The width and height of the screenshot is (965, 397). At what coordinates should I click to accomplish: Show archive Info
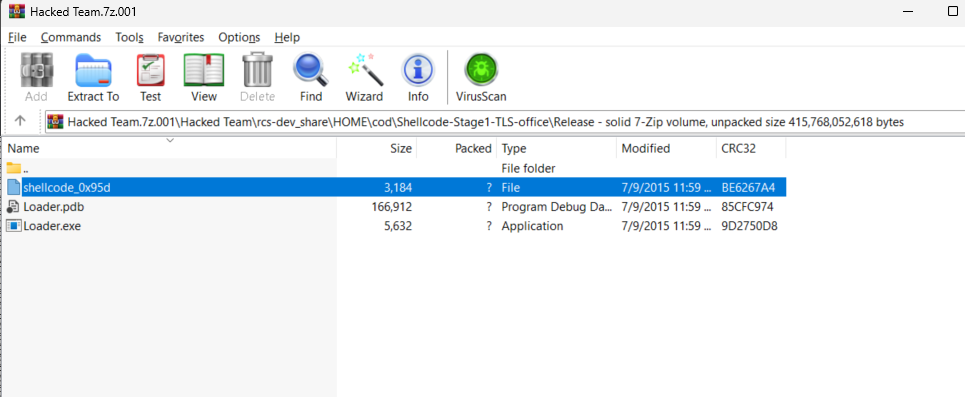tap(418, 70)
